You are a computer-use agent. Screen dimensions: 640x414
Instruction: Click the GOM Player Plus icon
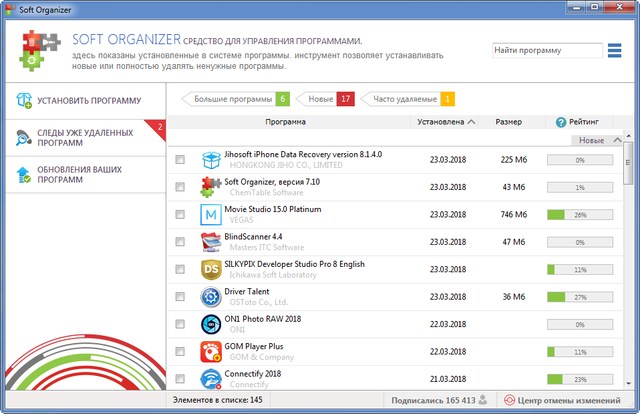tap(211, 352)
